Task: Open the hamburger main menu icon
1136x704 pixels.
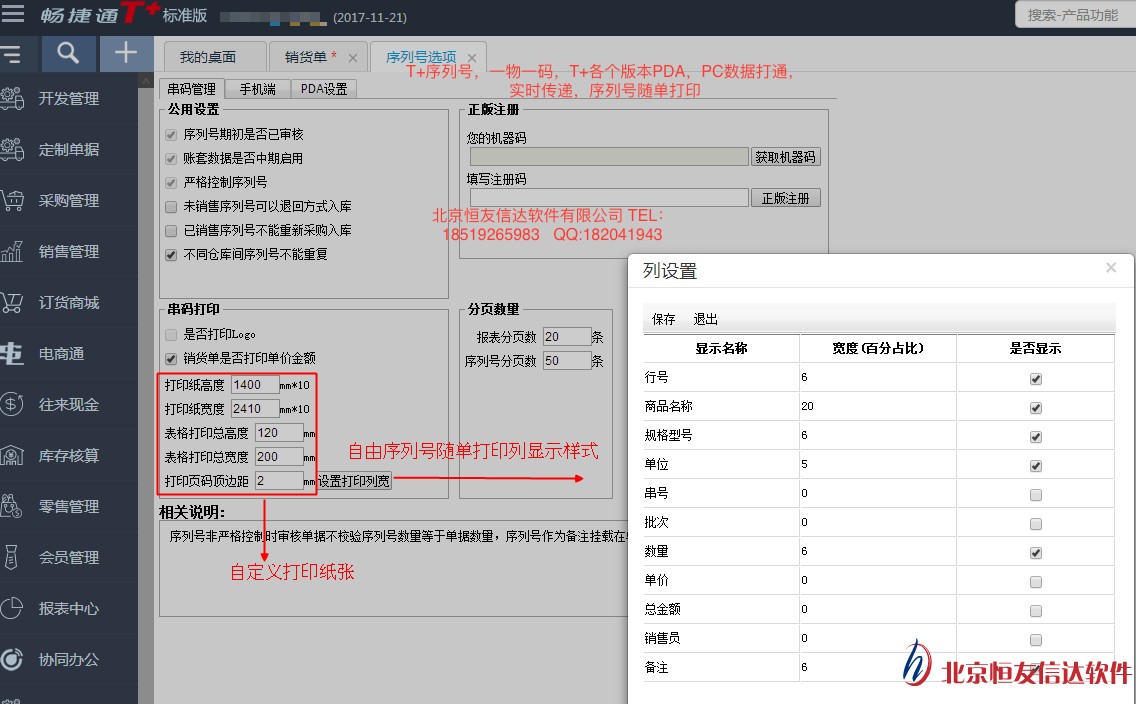Action: tap(13, 15)
